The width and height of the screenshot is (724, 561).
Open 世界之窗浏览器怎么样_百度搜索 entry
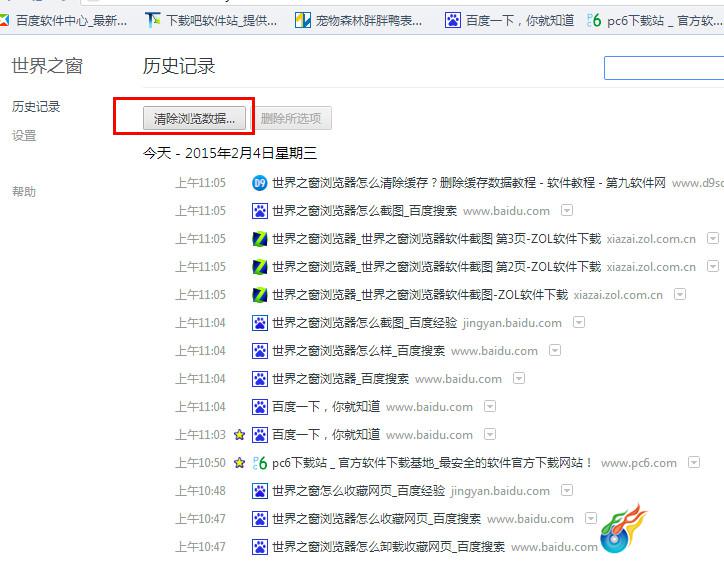[358, 351]
